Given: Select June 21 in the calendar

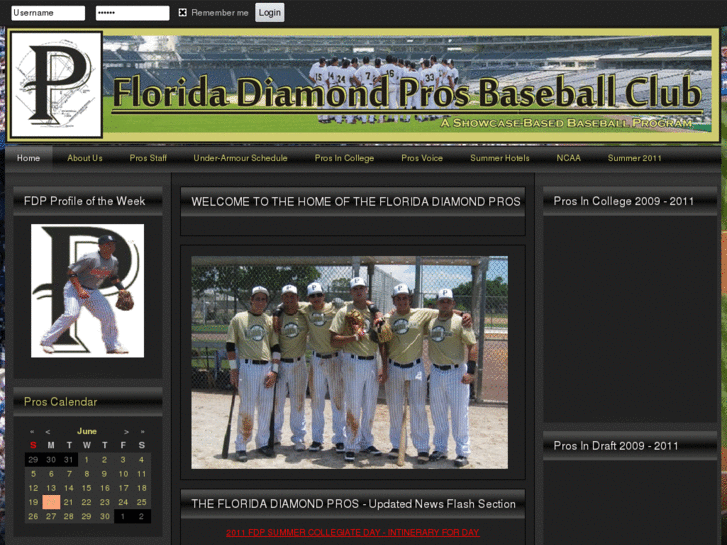Looking at the screenshot, I should tap(69, 502).
